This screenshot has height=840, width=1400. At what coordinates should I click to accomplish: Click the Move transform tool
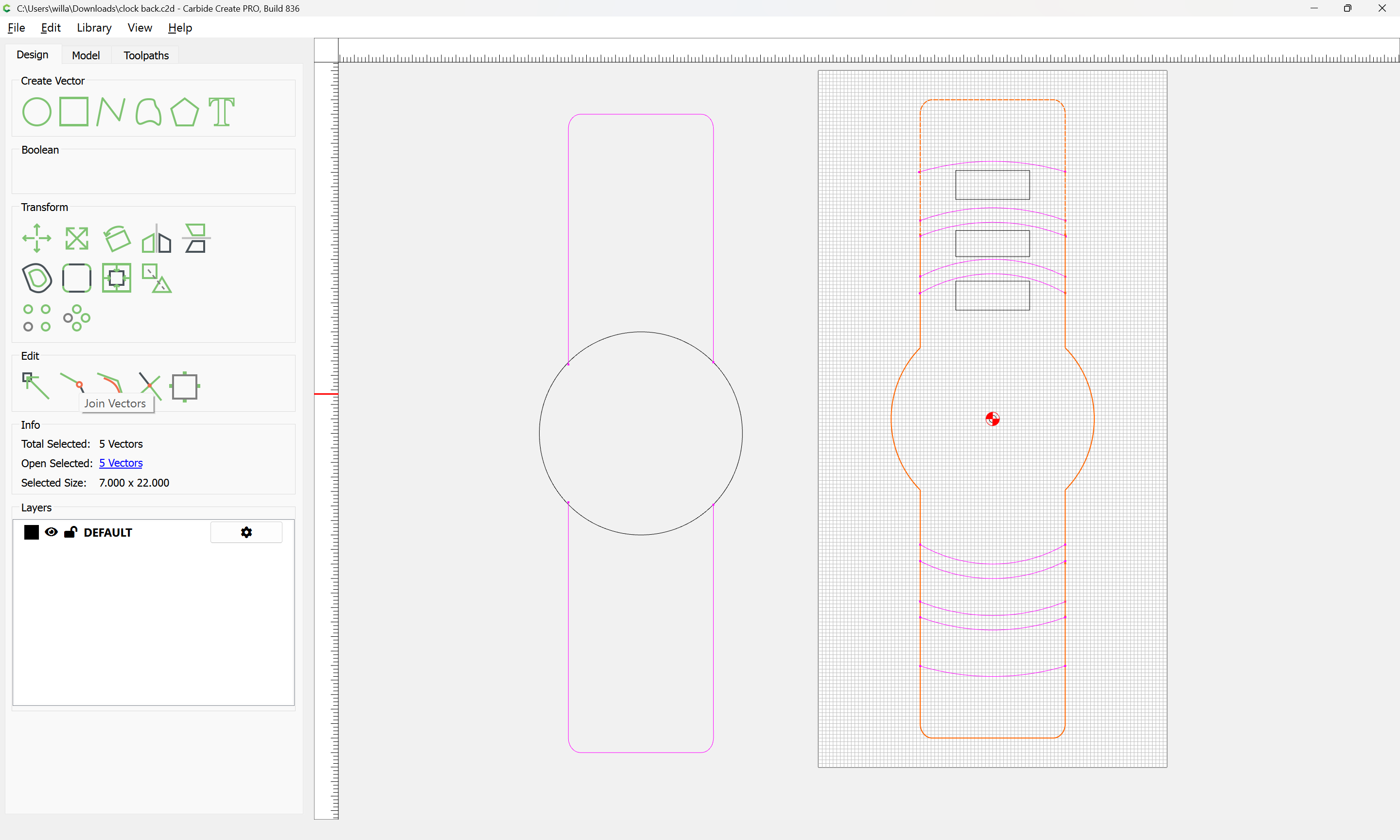37,238
